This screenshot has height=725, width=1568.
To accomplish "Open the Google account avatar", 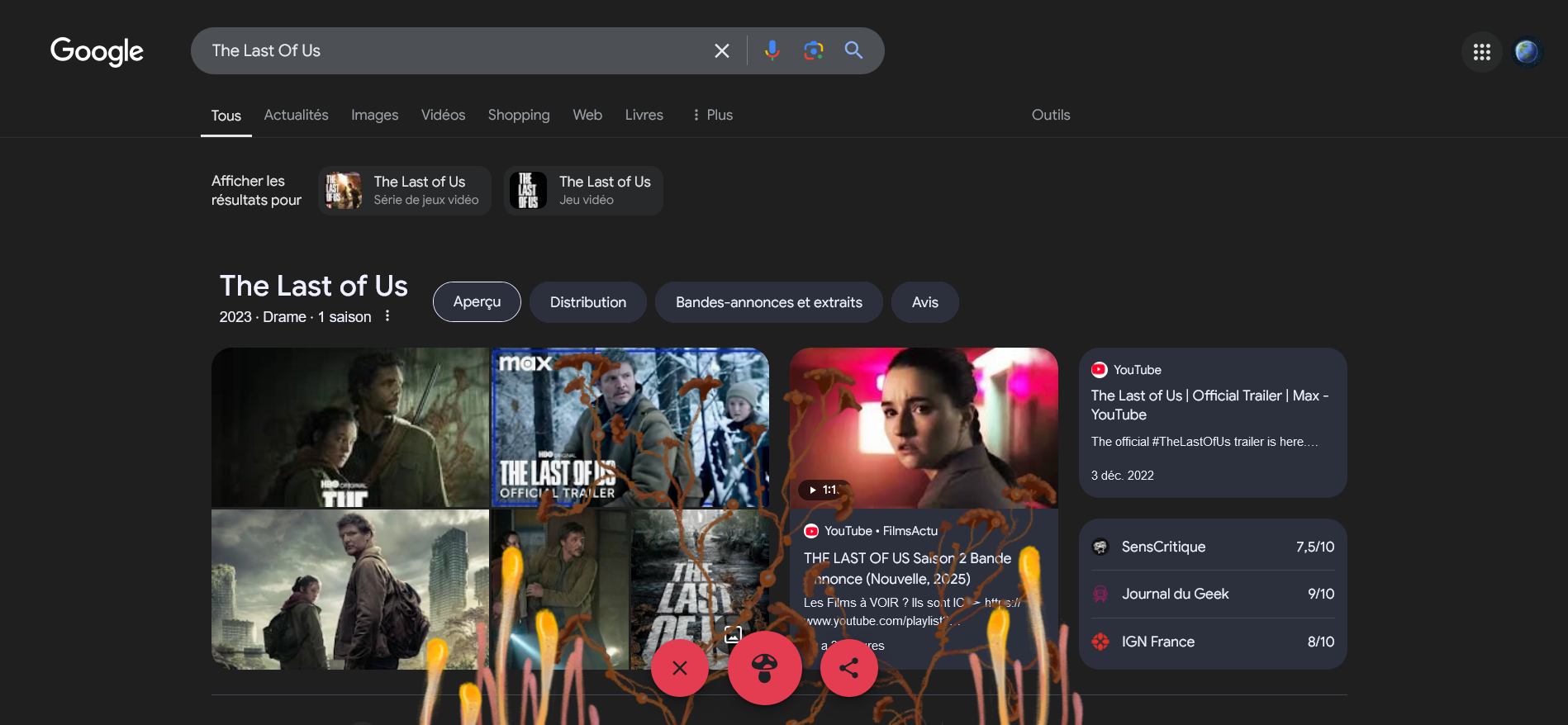I will click(x=1527, y=52).
